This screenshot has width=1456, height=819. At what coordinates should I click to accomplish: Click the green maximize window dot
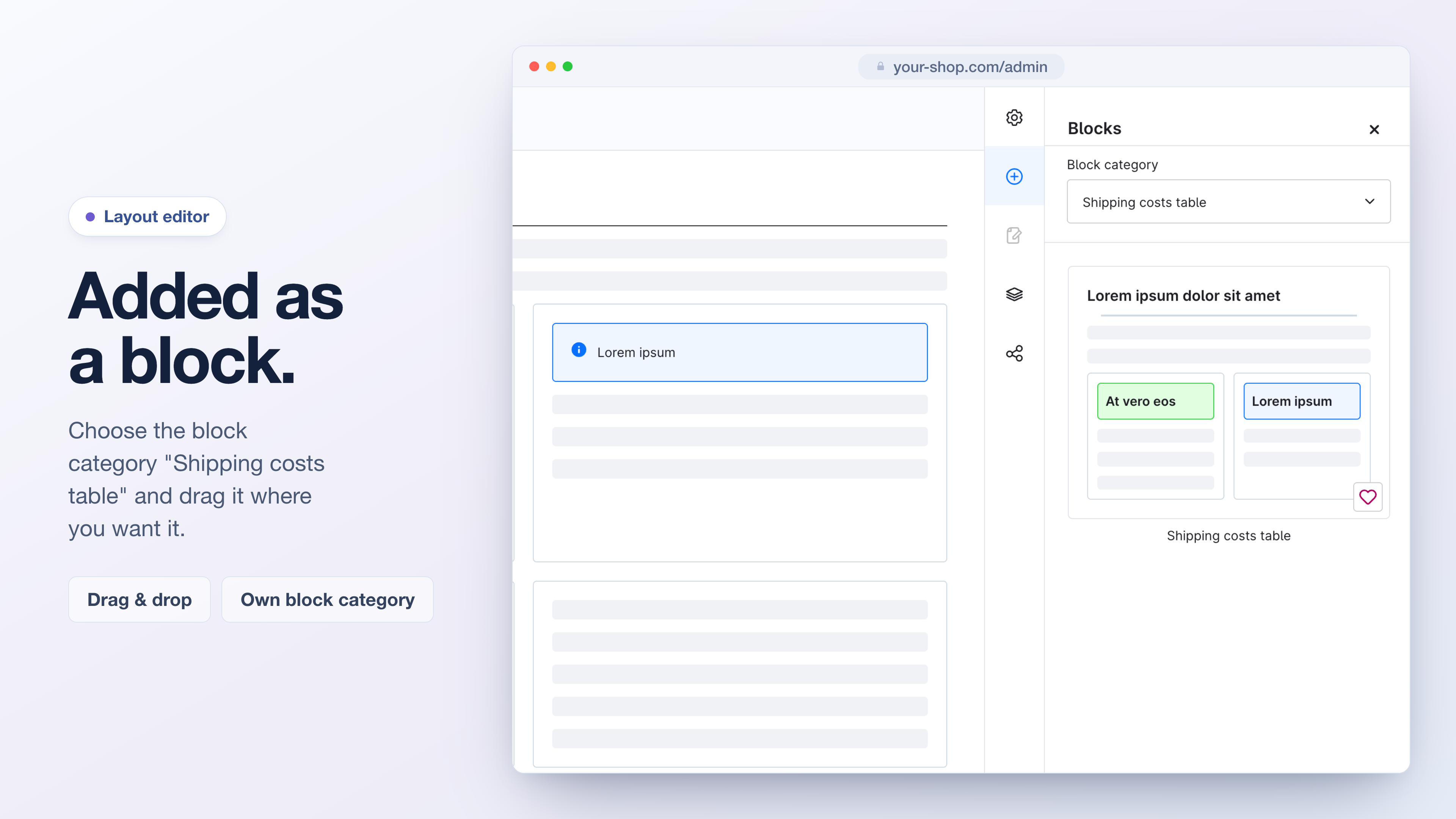click(568, 67)
